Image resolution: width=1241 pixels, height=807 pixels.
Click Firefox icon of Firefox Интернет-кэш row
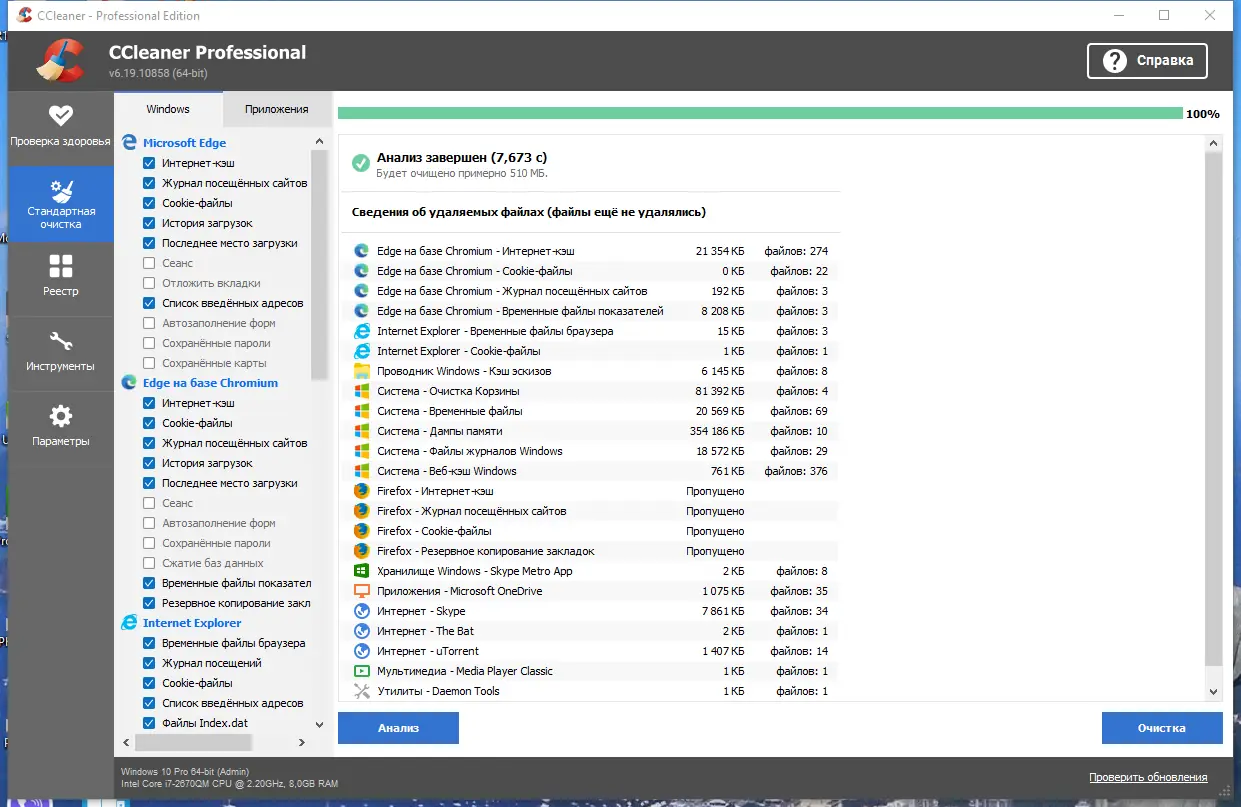point(361,491)
